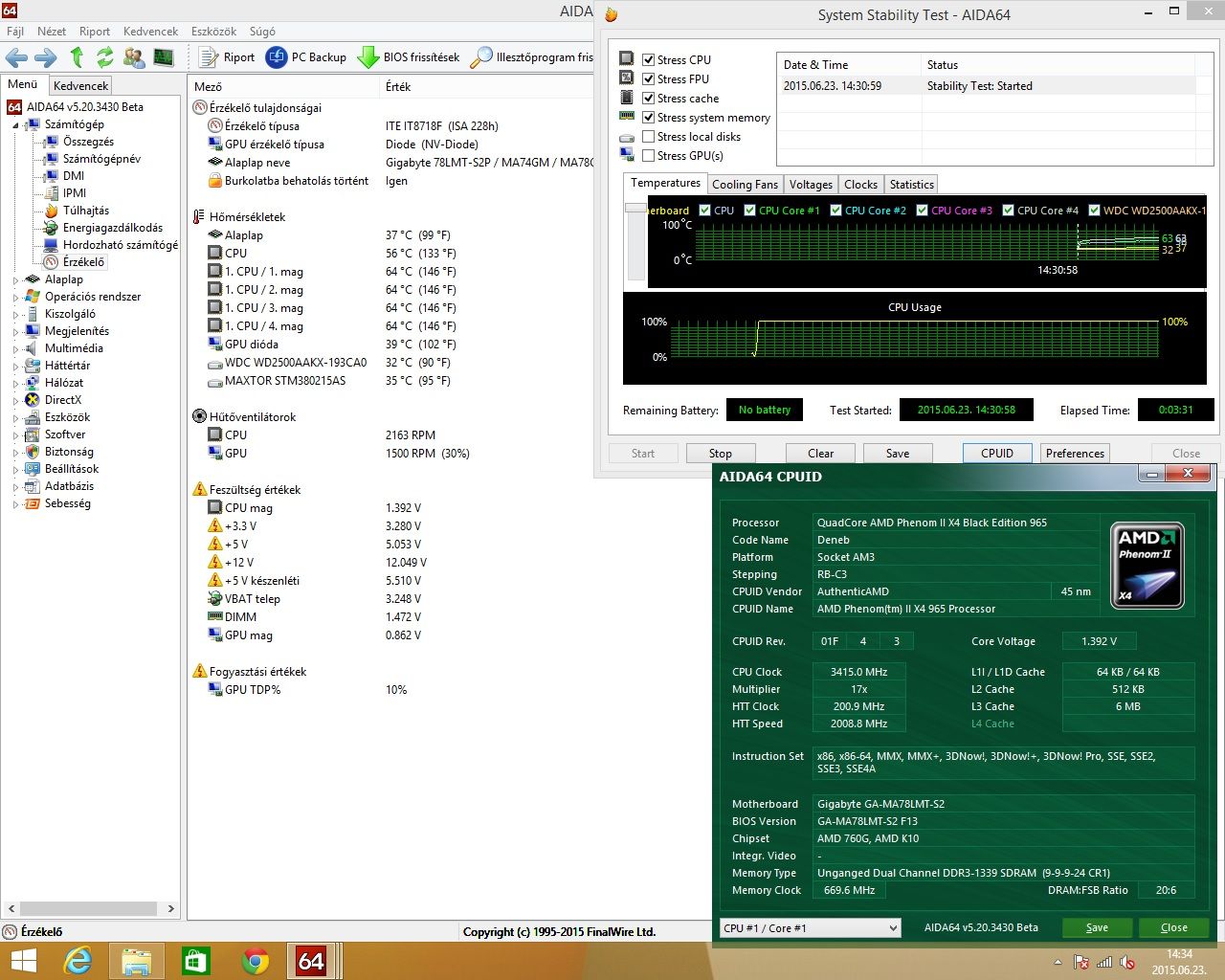Open the Fájl menu
The image size is (1225, 980).
click(15, 32)
